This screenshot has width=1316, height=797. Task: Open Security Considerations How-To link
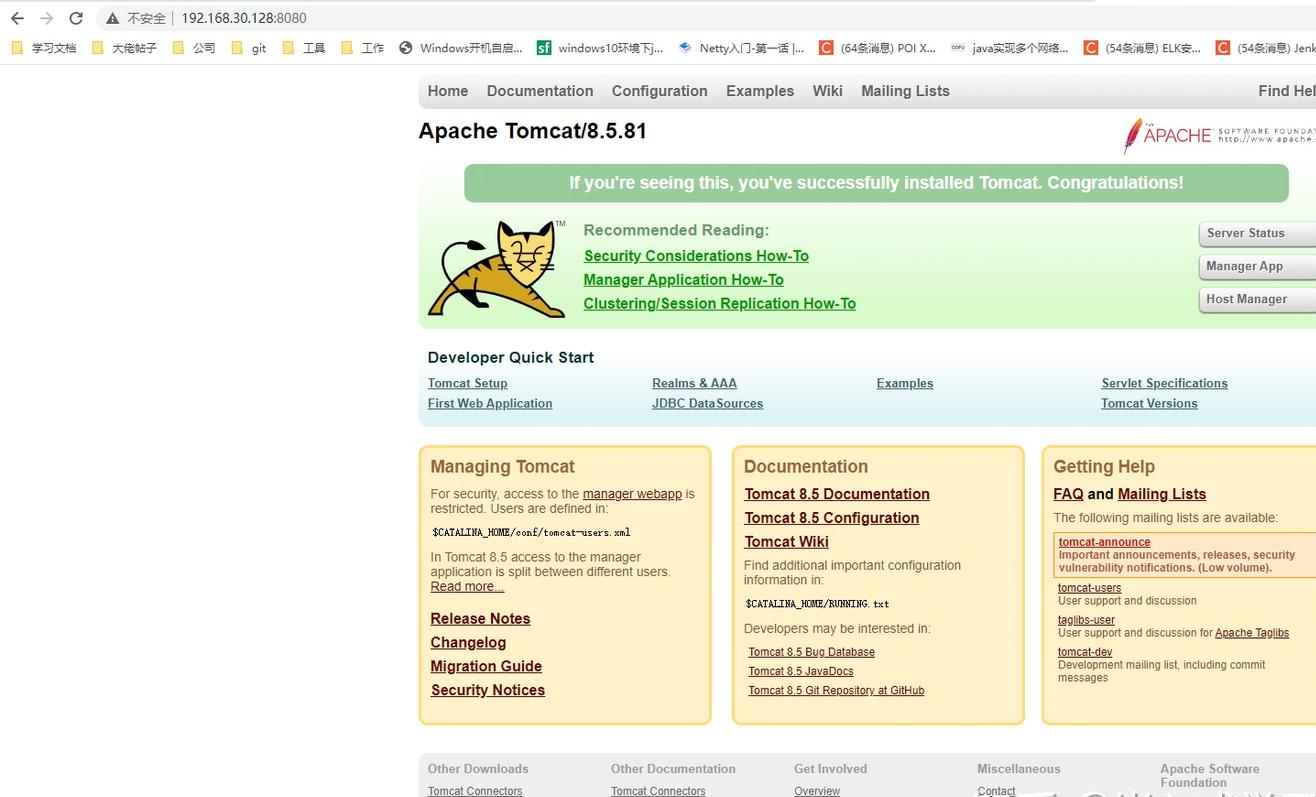pyautogui.click(x=696, y=256)
